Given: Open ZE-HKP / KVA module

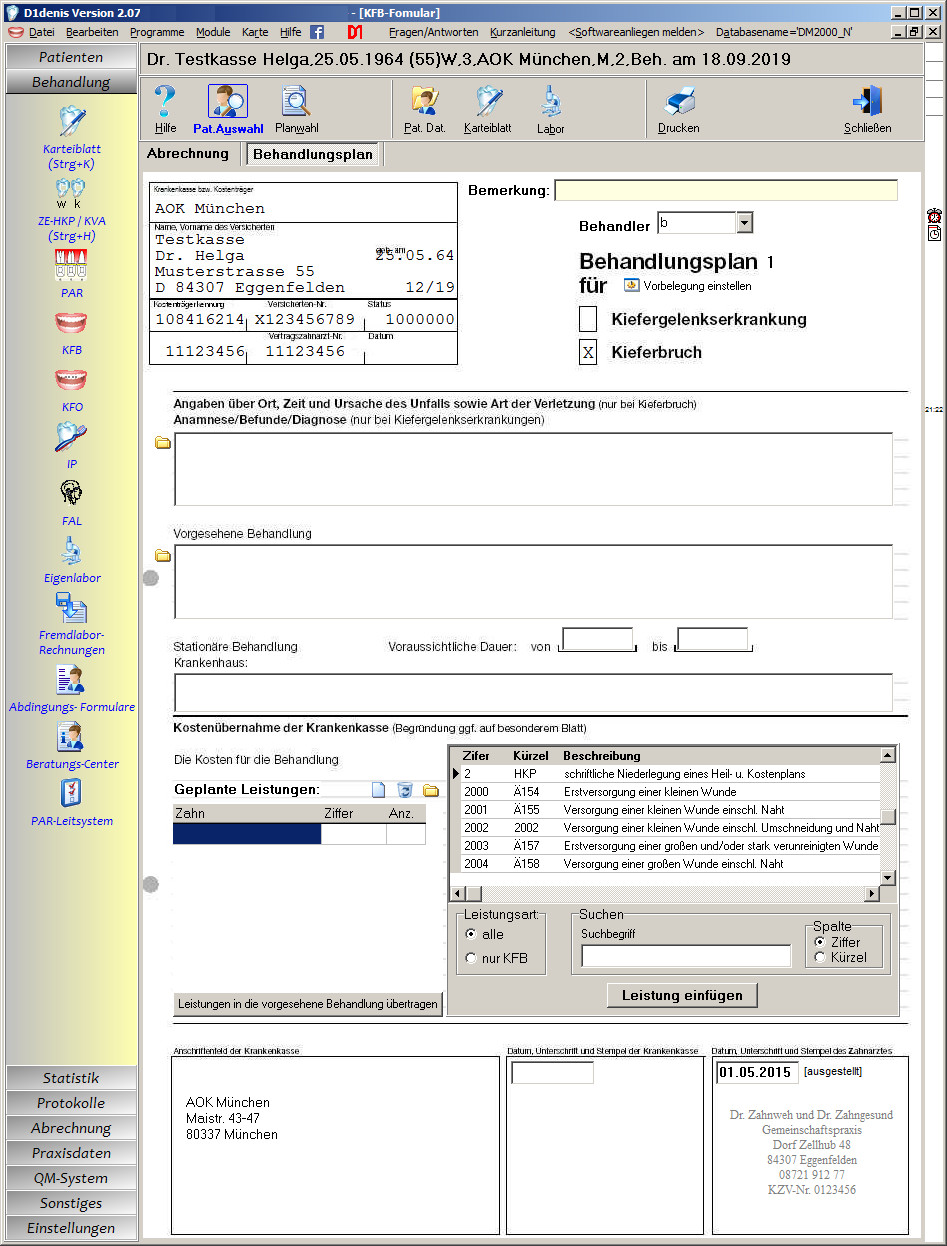Looking at the screenshot, I should coord(71,190).
